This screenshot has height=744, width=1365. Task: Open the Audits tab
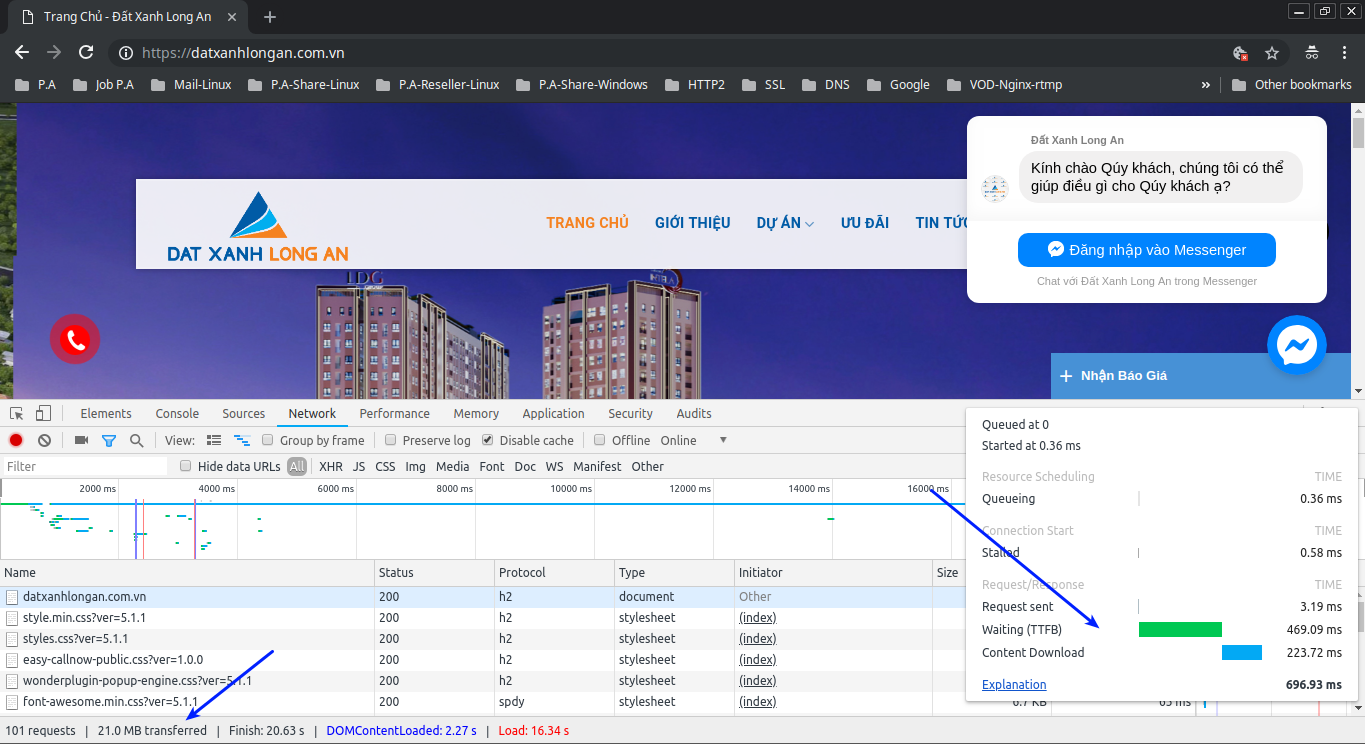click(x=694, y=413)
